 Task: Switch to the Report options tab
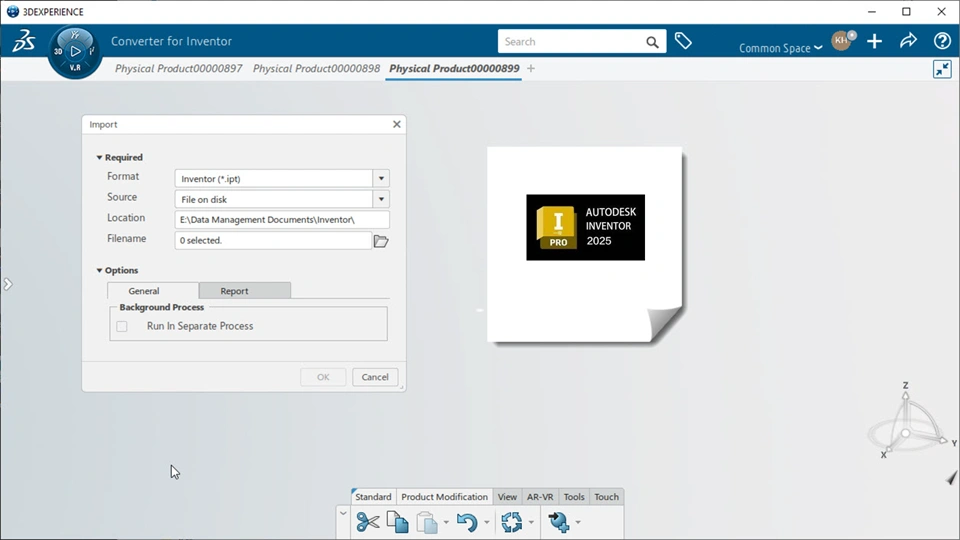[x=245, y=291]
